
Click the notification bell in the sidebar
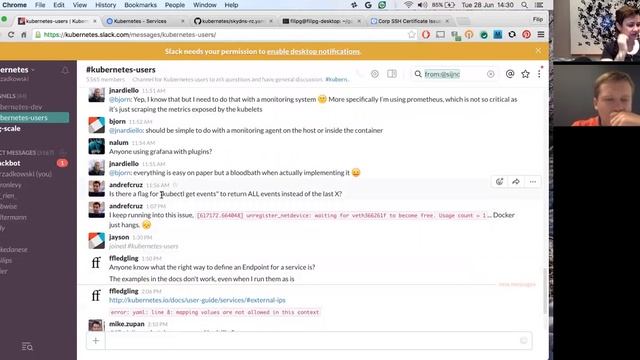point(65,70)
